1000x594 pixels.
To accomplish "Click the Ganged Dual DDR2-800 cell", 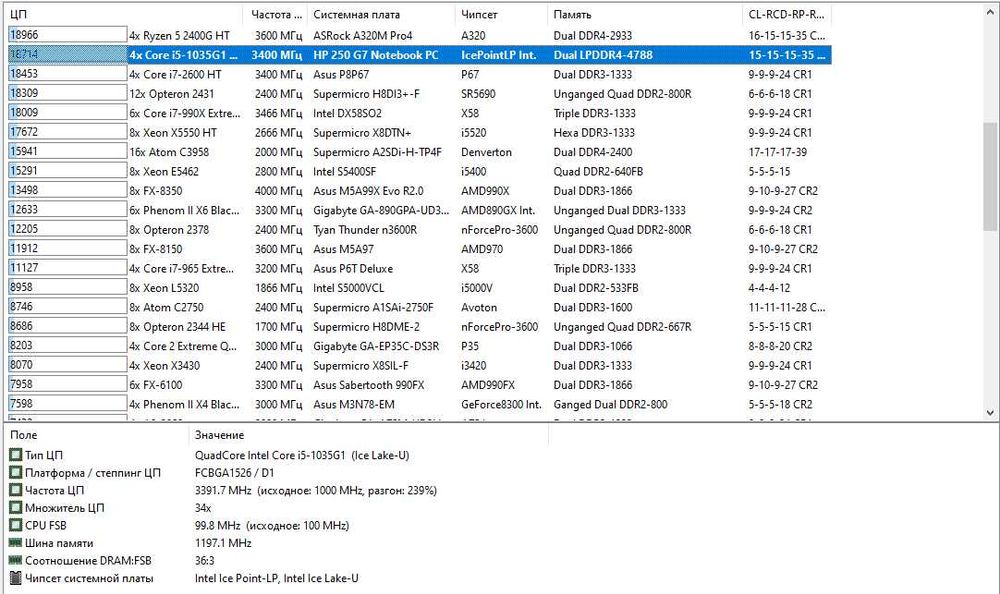I will pos(610,405).
